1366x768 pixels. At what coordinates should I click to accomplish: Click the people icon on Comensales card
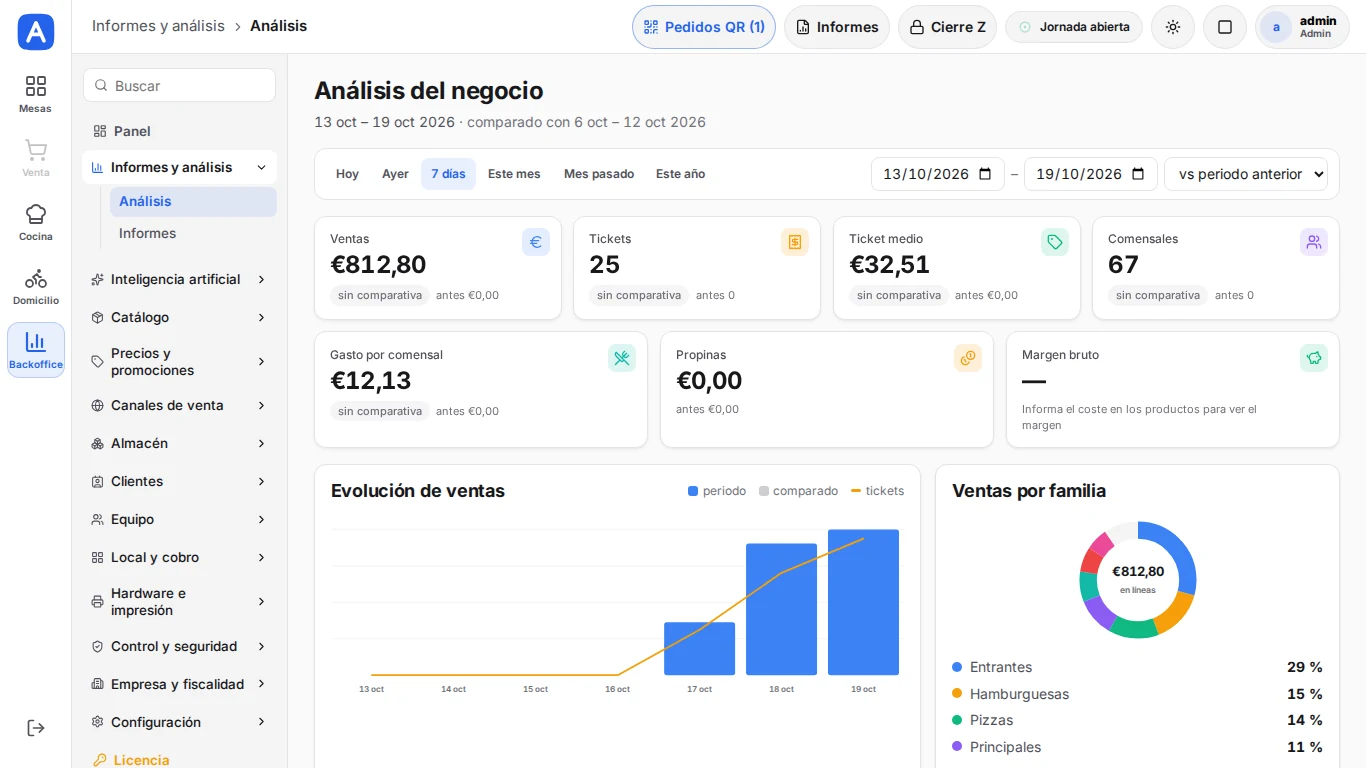click(x=1314, y=242)
